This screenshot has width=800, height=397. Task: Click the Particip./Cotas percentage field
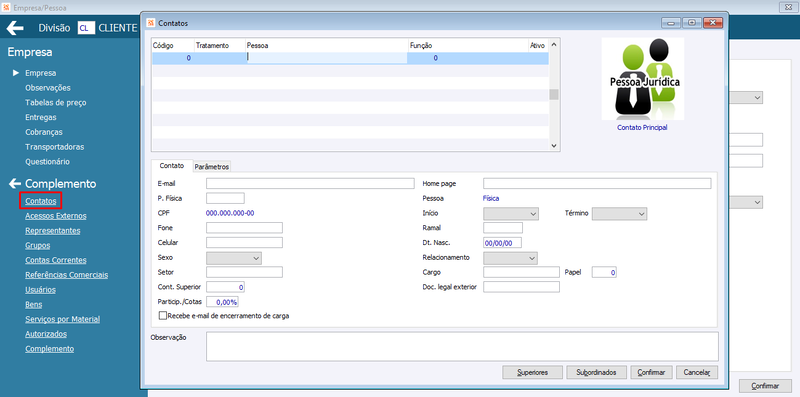pos(222,302)
